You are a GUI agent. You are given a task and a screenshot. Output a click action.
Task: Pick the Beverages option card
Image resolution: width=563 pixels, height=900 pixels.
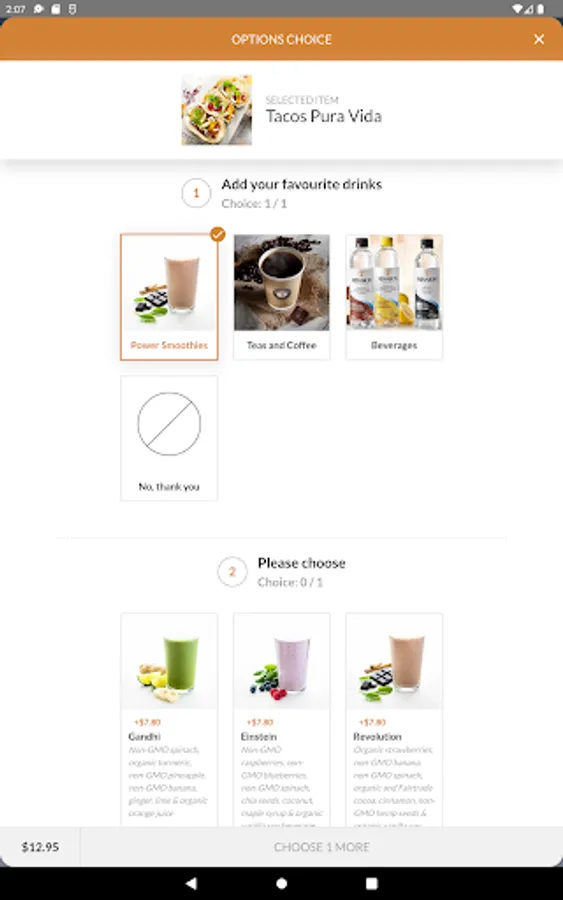point(394,297)
